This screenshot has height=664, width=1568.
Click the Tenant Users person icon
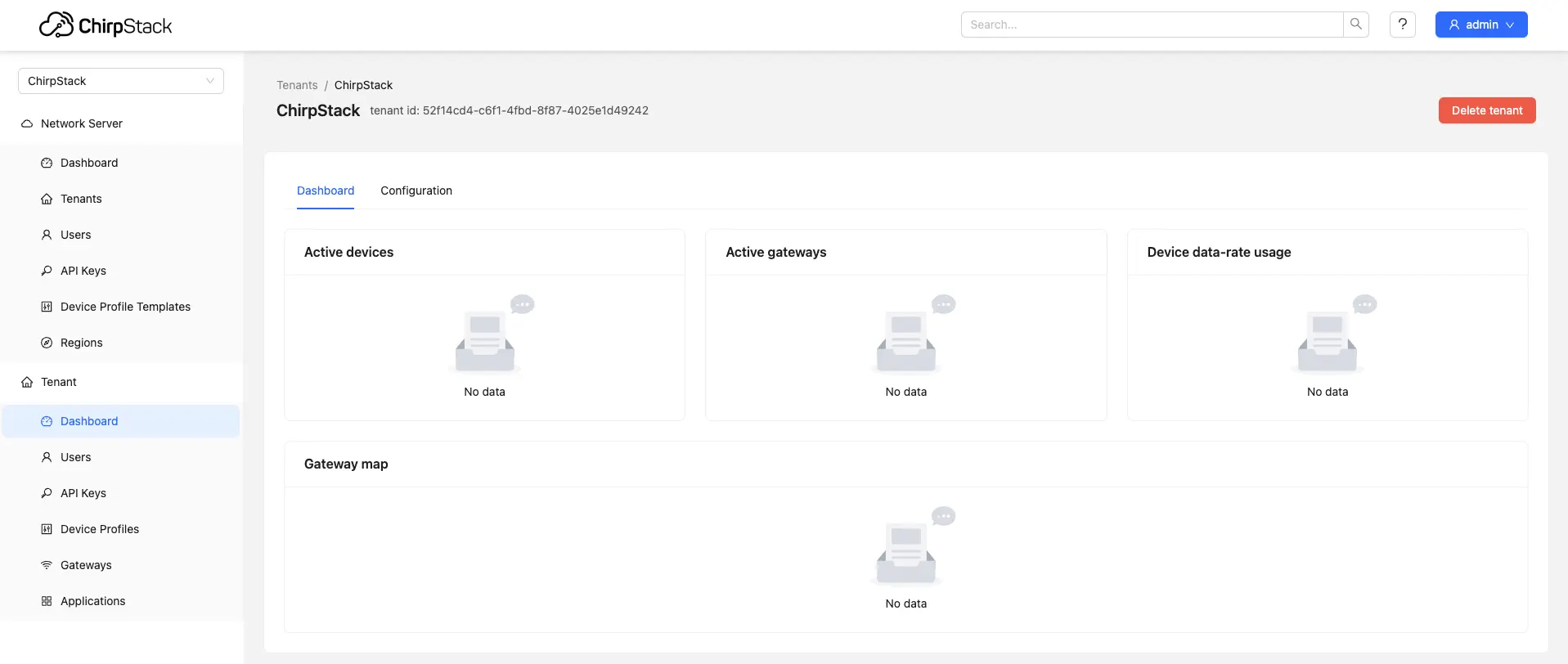tap(47, 457)
